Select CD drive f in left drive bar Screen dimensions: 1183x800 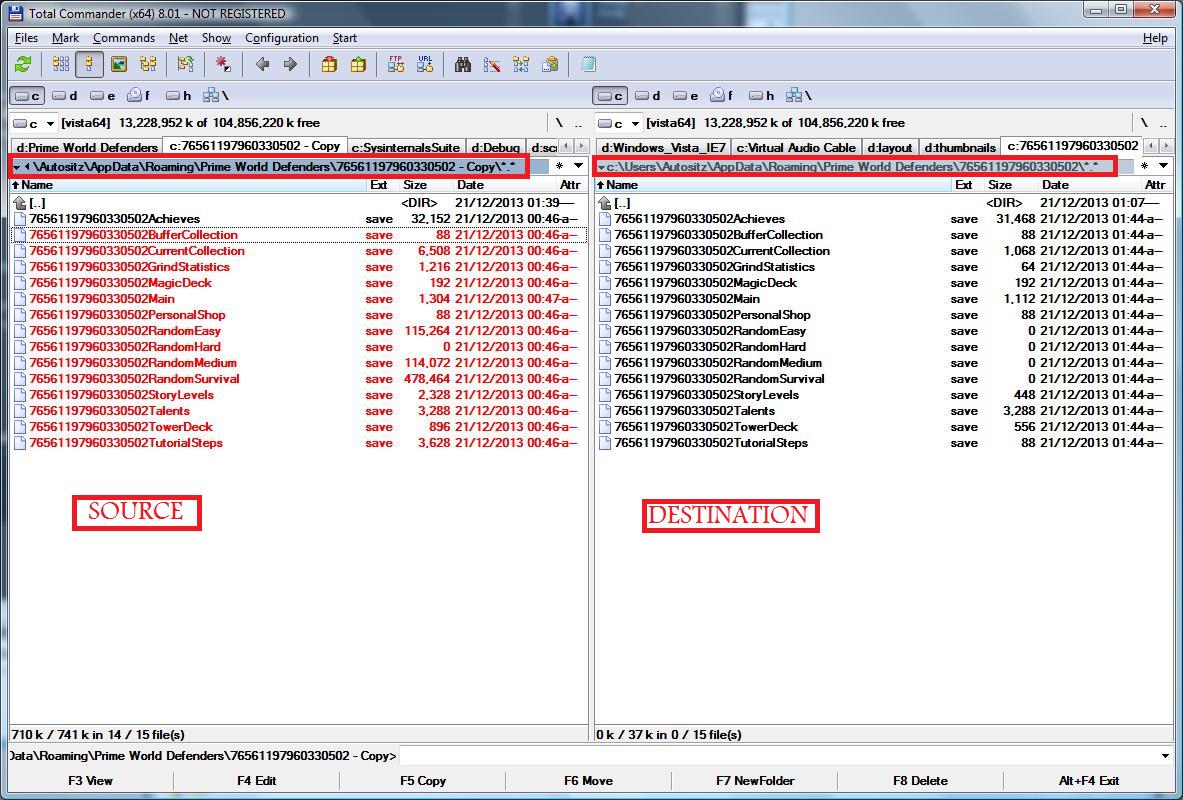point(139,96)
